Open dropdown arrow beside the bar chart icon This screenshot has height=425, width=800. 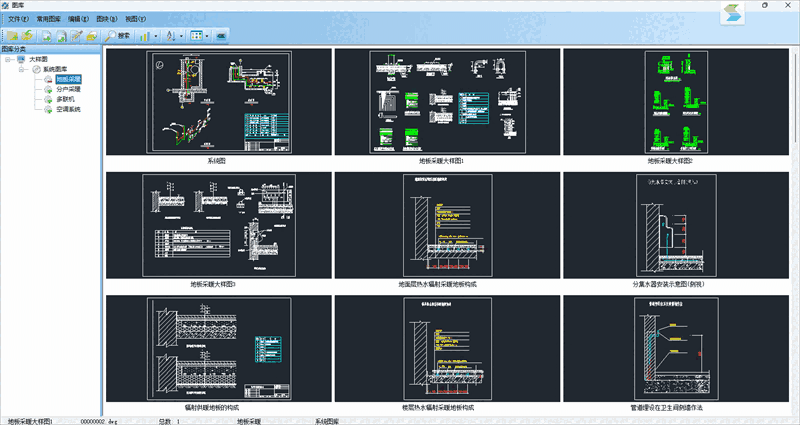click(x=156, y=36)
